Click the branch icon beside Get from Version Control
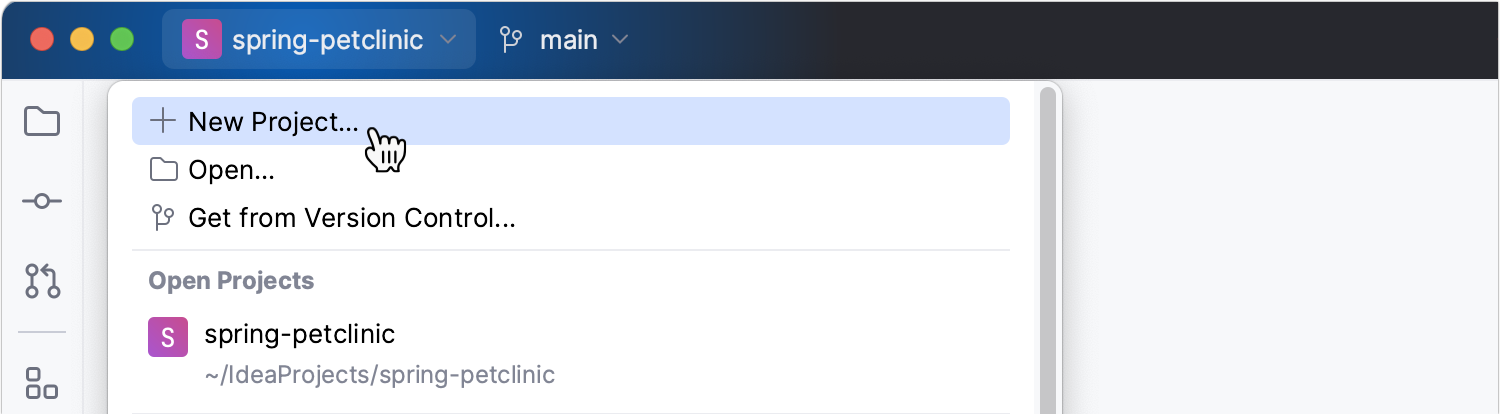 (x=162, y=217)
